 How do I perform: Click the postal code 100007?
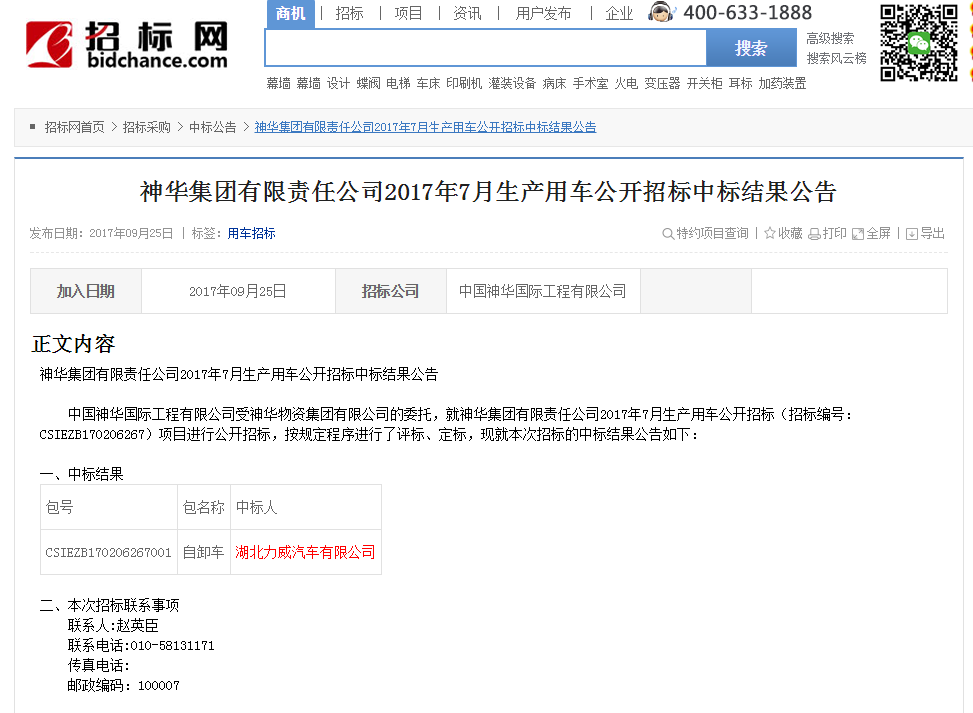click(159, 686)
